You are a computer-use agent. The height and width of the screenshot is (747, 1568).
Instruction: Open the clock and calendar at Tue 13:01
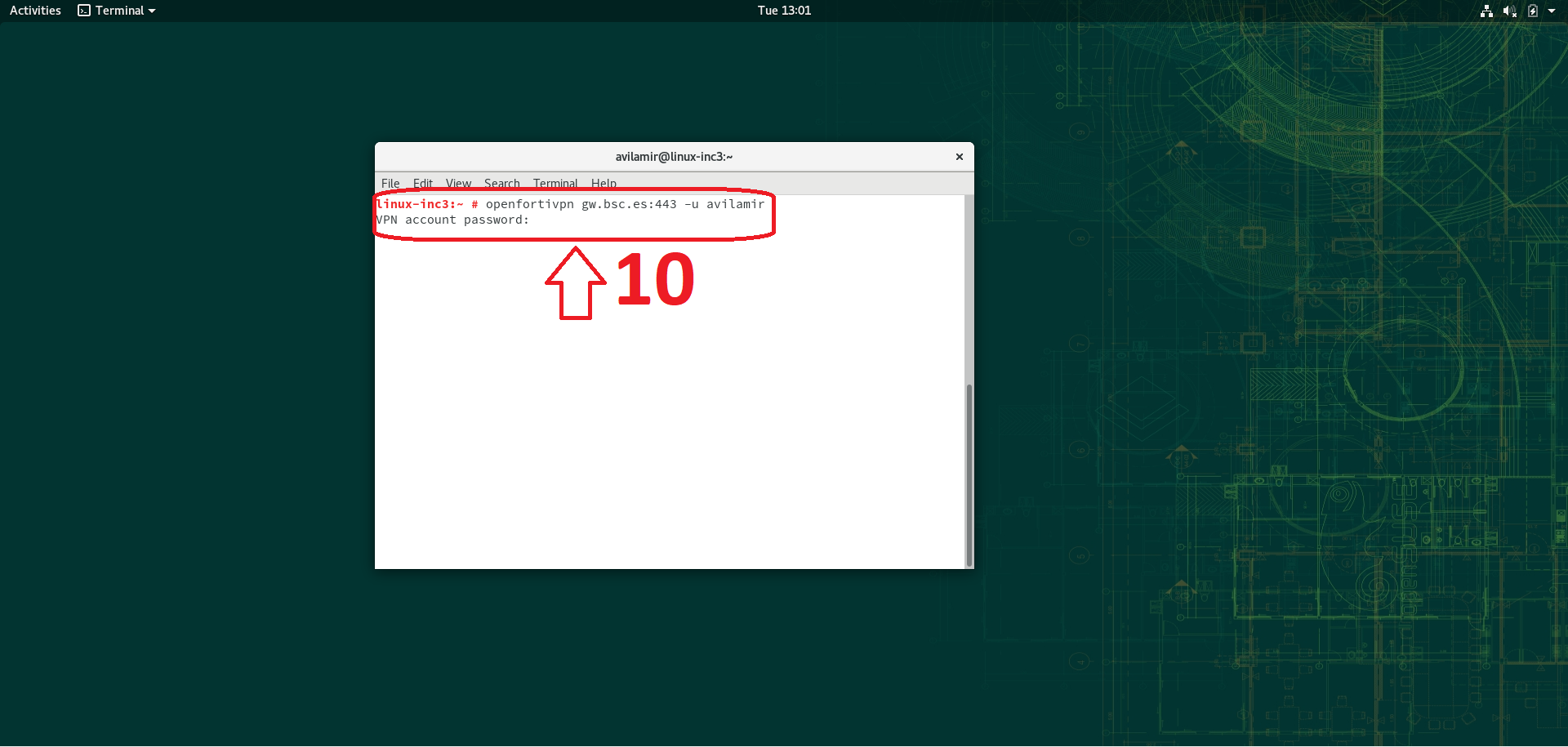[783, 11]
